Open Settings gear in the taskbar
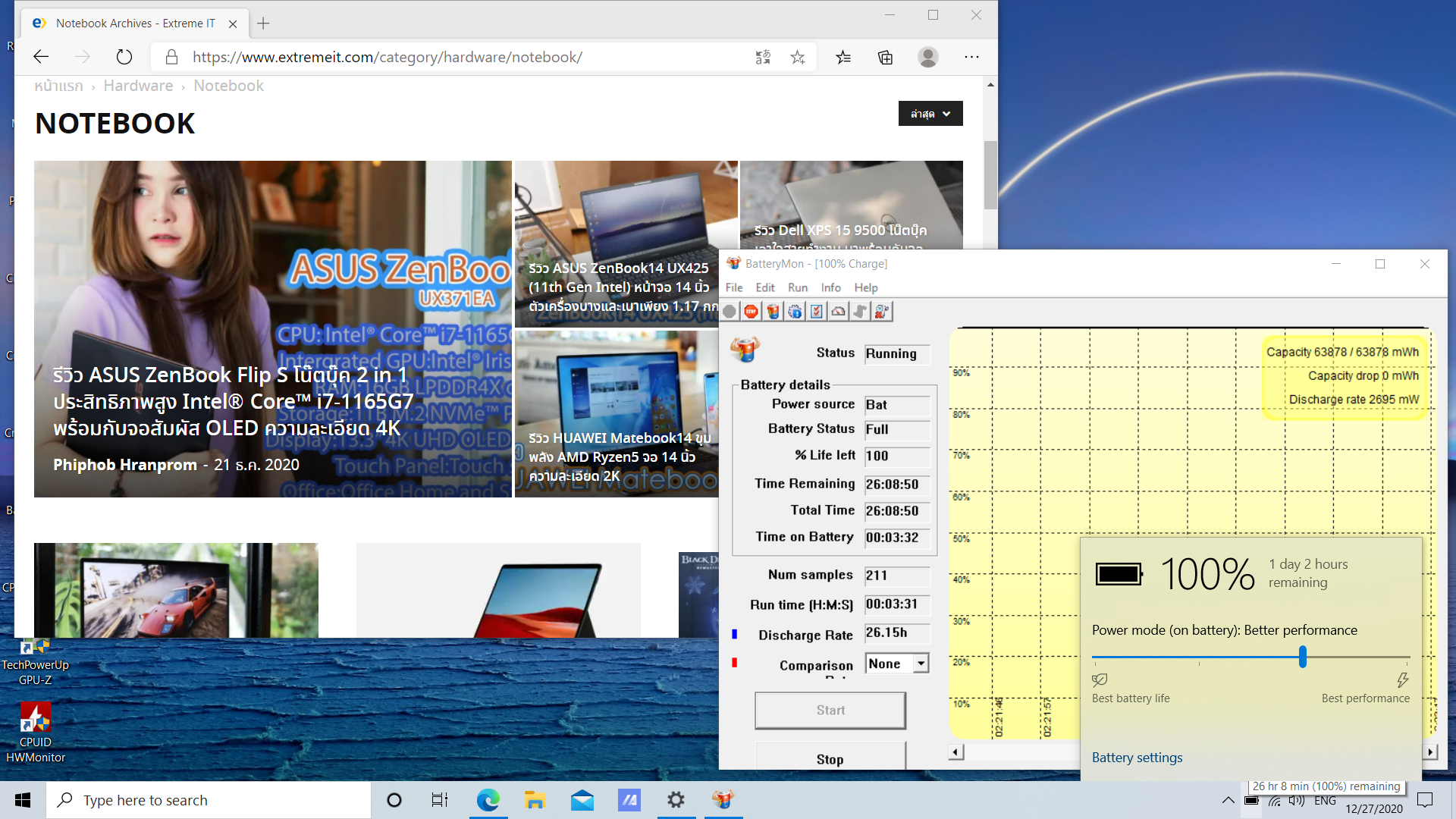This screenshot has width=1456, height=819. [x=676, y=800]
